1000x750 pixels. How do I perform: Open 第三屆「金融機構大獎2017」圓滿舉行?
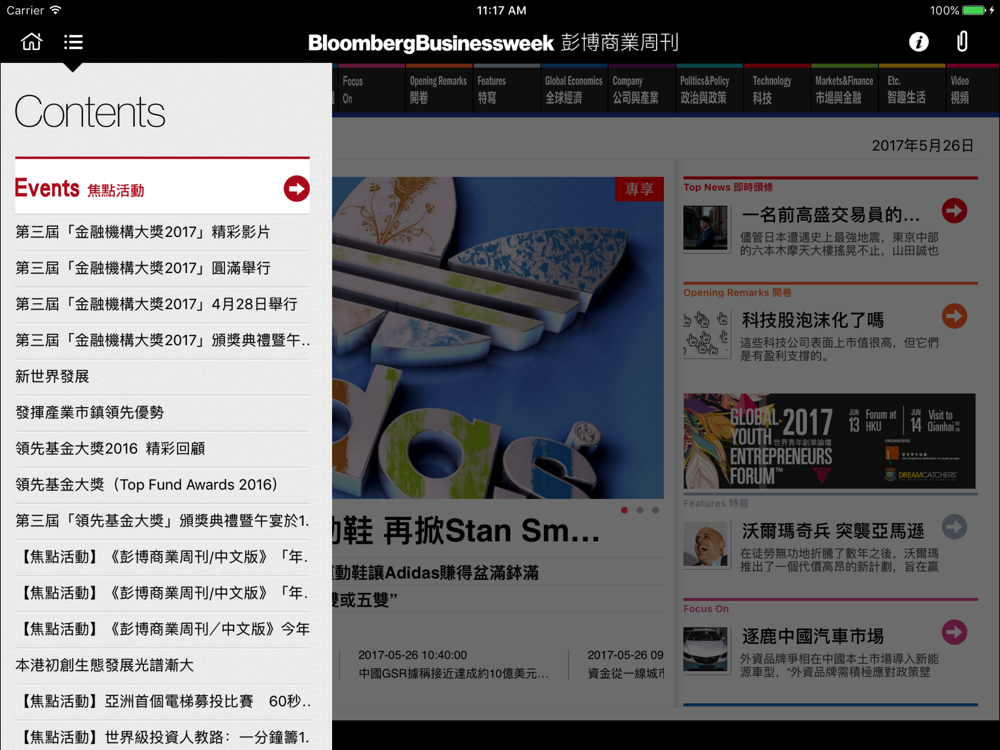[x=163, y=268]
